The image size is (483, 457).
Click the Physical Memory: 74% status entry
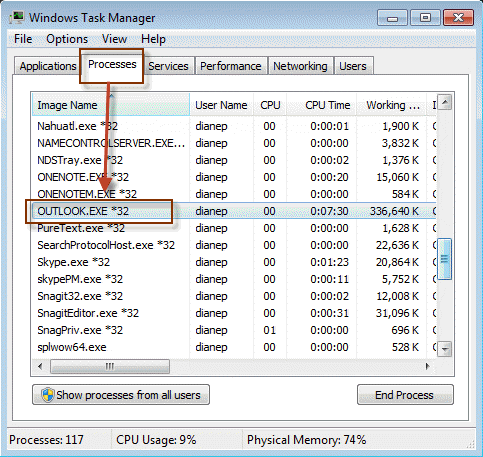coord(306,440)
